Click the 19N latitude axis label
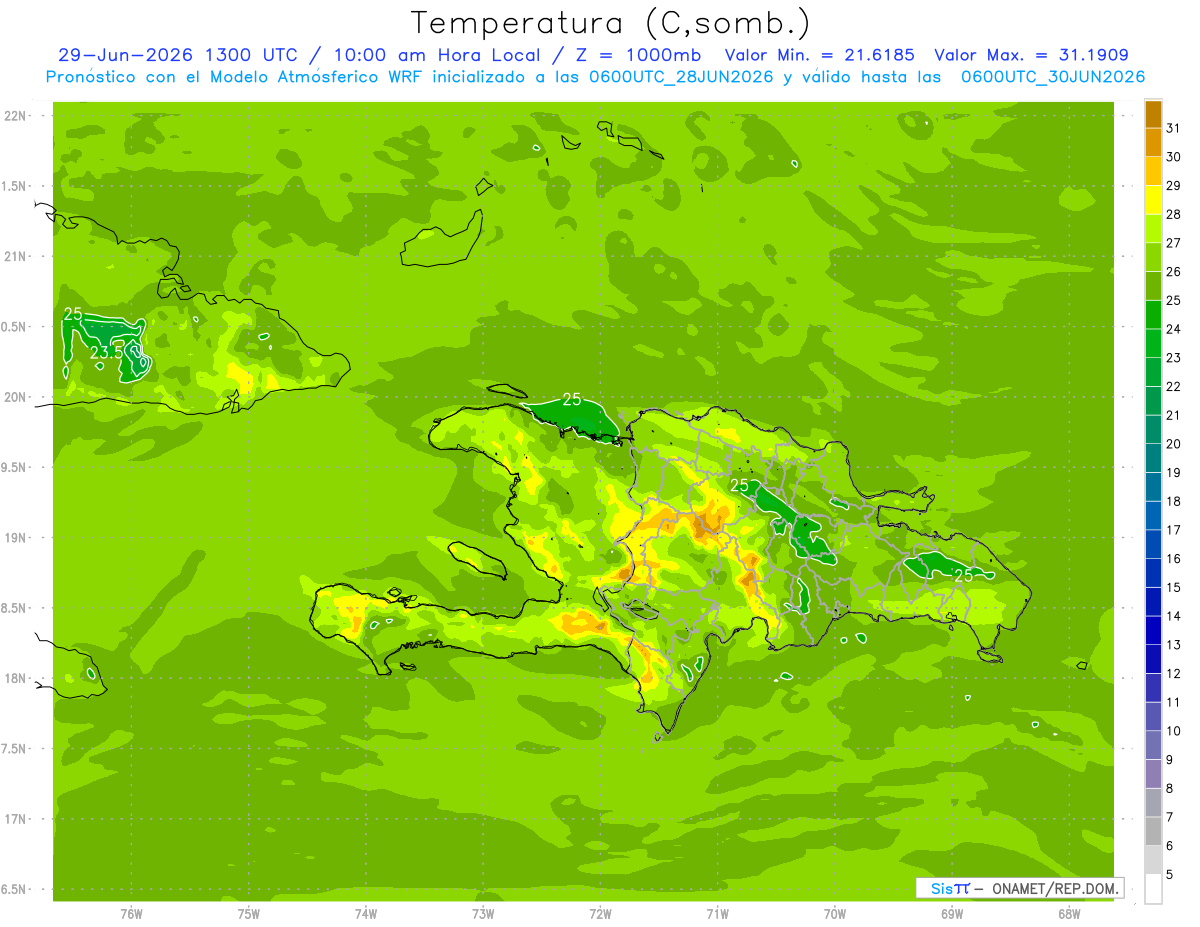The height and width of the screenshot is (927, 1200). point(16,537)
